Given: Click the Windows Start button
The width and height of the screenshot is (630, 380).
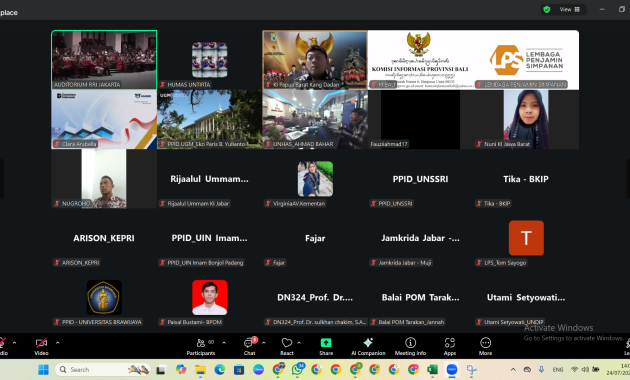Looking at the screenshot, I should click(x=43, y=370).
